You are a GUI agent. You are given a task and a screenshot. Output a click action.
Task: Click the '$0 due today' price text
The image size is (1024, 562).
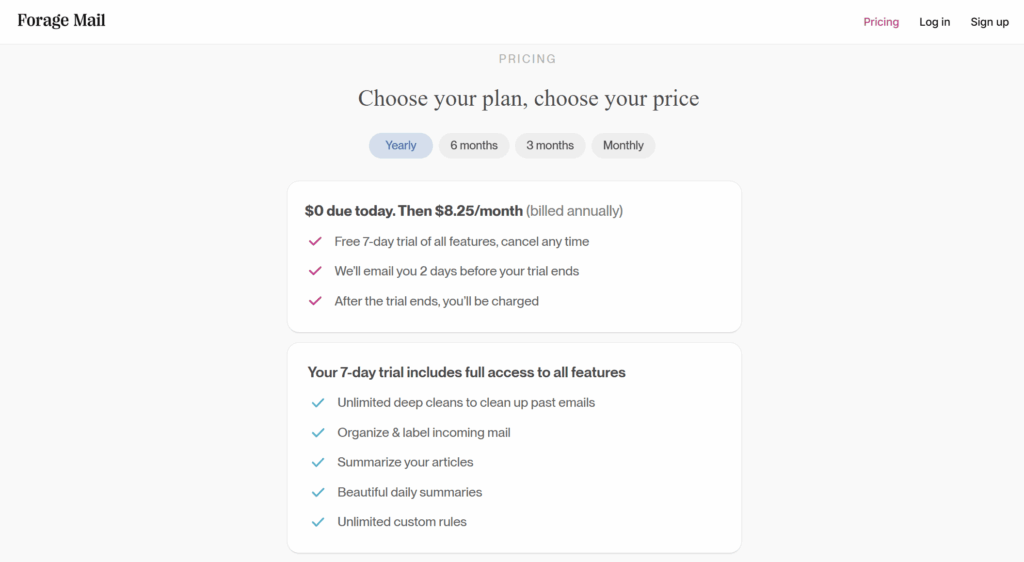click(x=414, y=211)
